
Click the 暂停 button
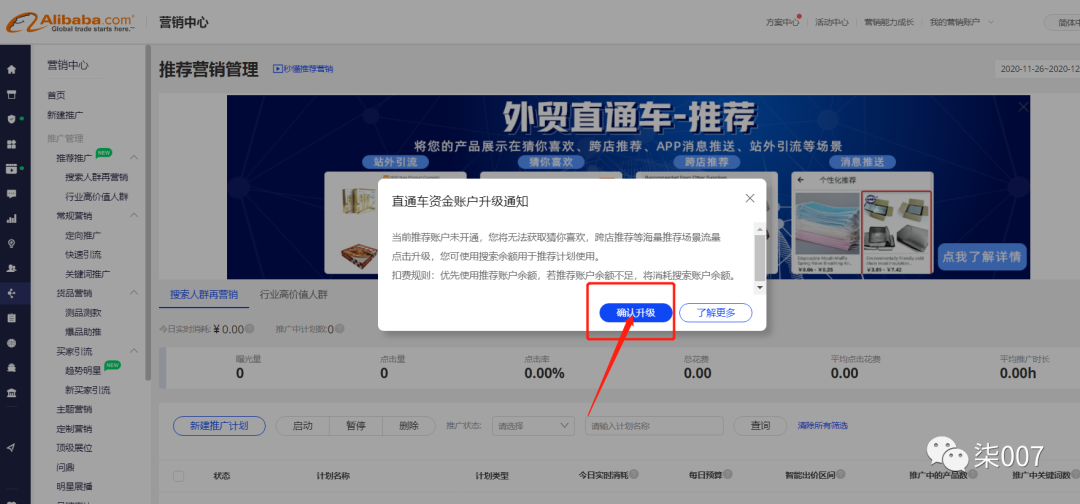pyautogui.click(x=355, y=426)
